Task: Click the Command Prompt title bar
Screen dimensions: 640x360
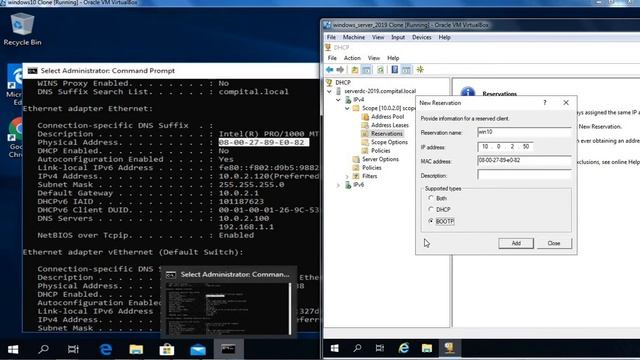Action: tap(171, 71)
